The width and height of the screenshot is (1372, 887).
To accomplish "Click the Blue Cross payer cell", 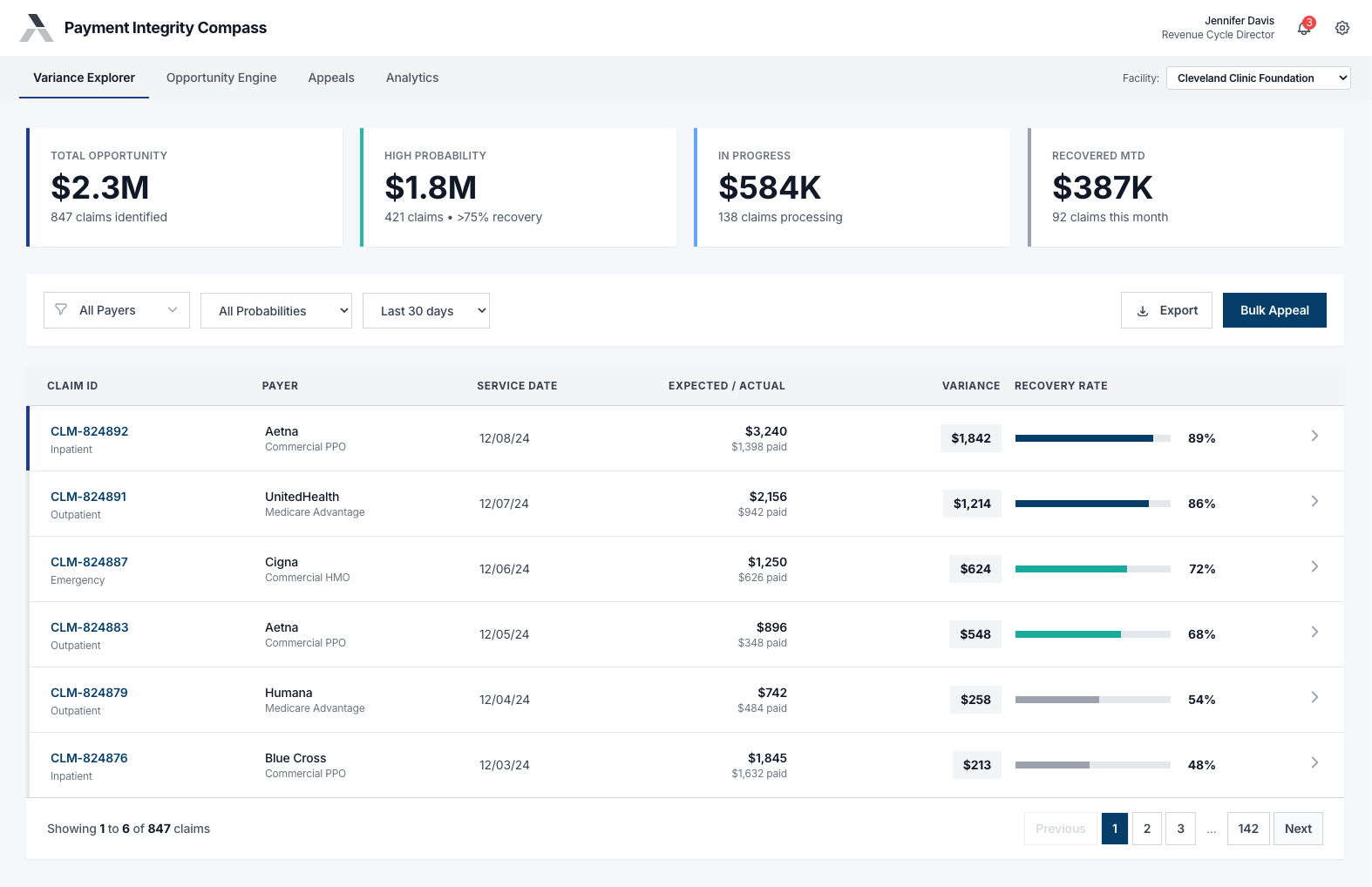I will pyautogui.click(x=305, y=765).
